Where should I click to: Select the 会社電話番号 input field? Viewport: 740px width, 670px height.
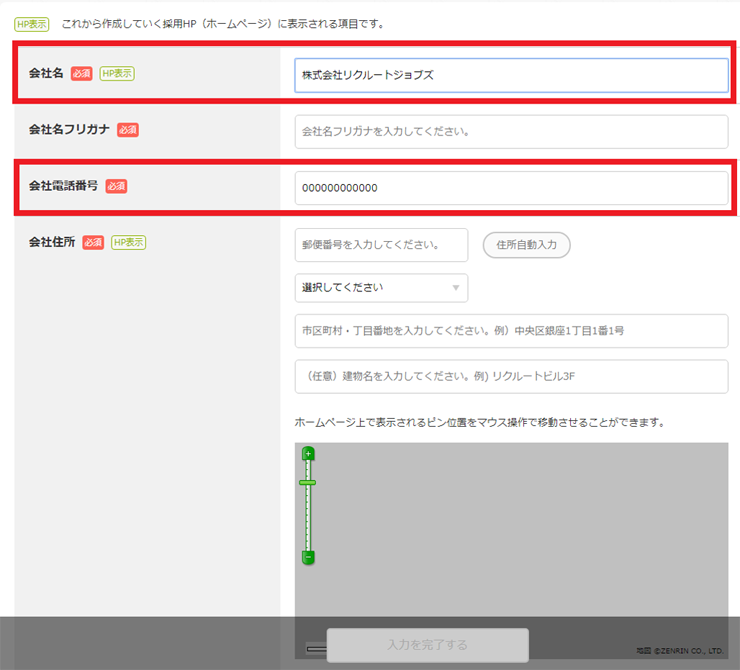coord(511,188)
